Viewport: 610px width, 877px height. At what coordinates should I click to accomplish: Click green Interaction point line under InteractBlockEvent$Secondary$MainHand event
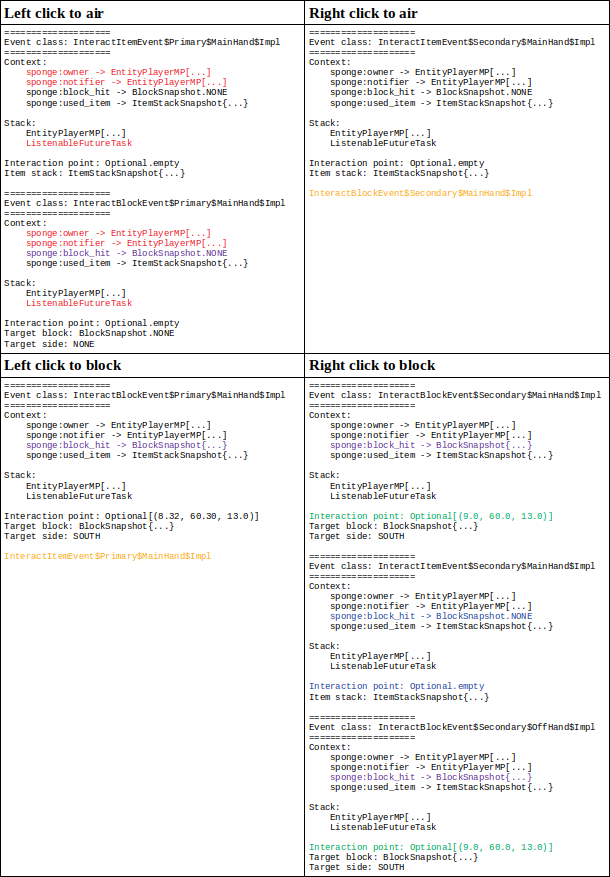(x=431, y=516)
